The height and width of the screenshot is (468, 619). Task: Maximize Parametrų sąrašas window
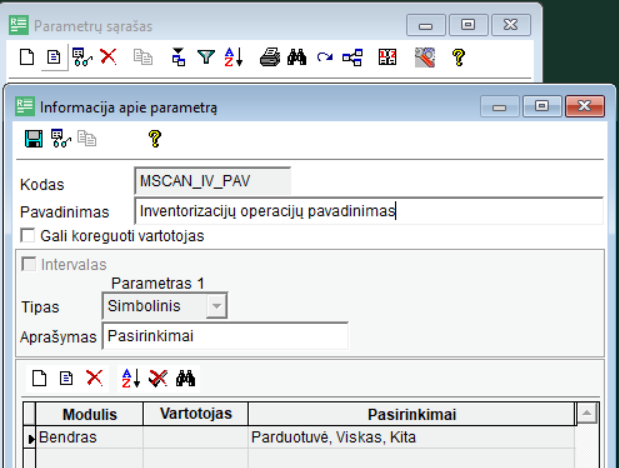pos(468,25)
